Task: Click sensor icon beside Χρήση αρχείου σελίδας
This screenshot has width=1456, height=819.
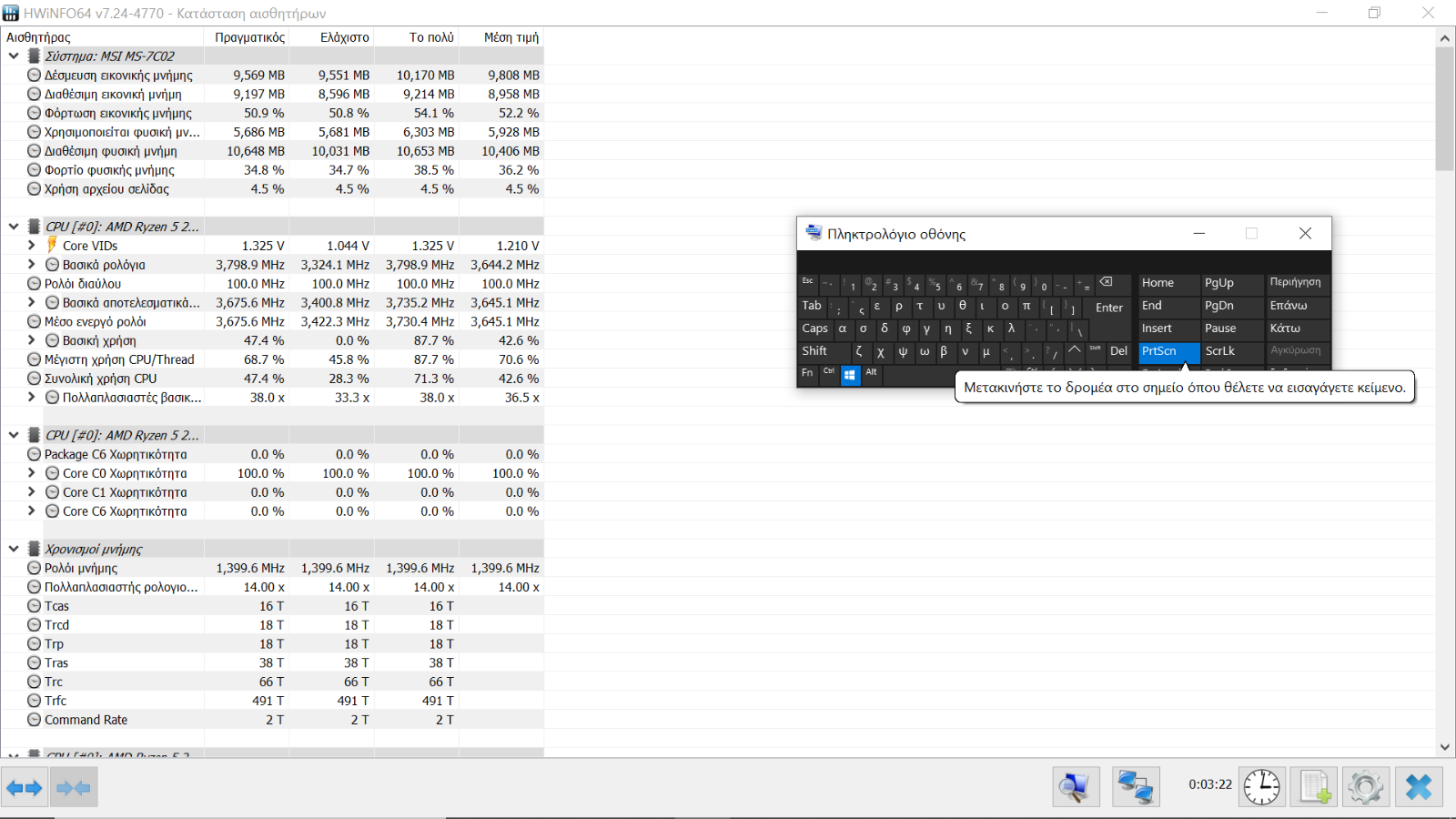Action: pos(35,189)
